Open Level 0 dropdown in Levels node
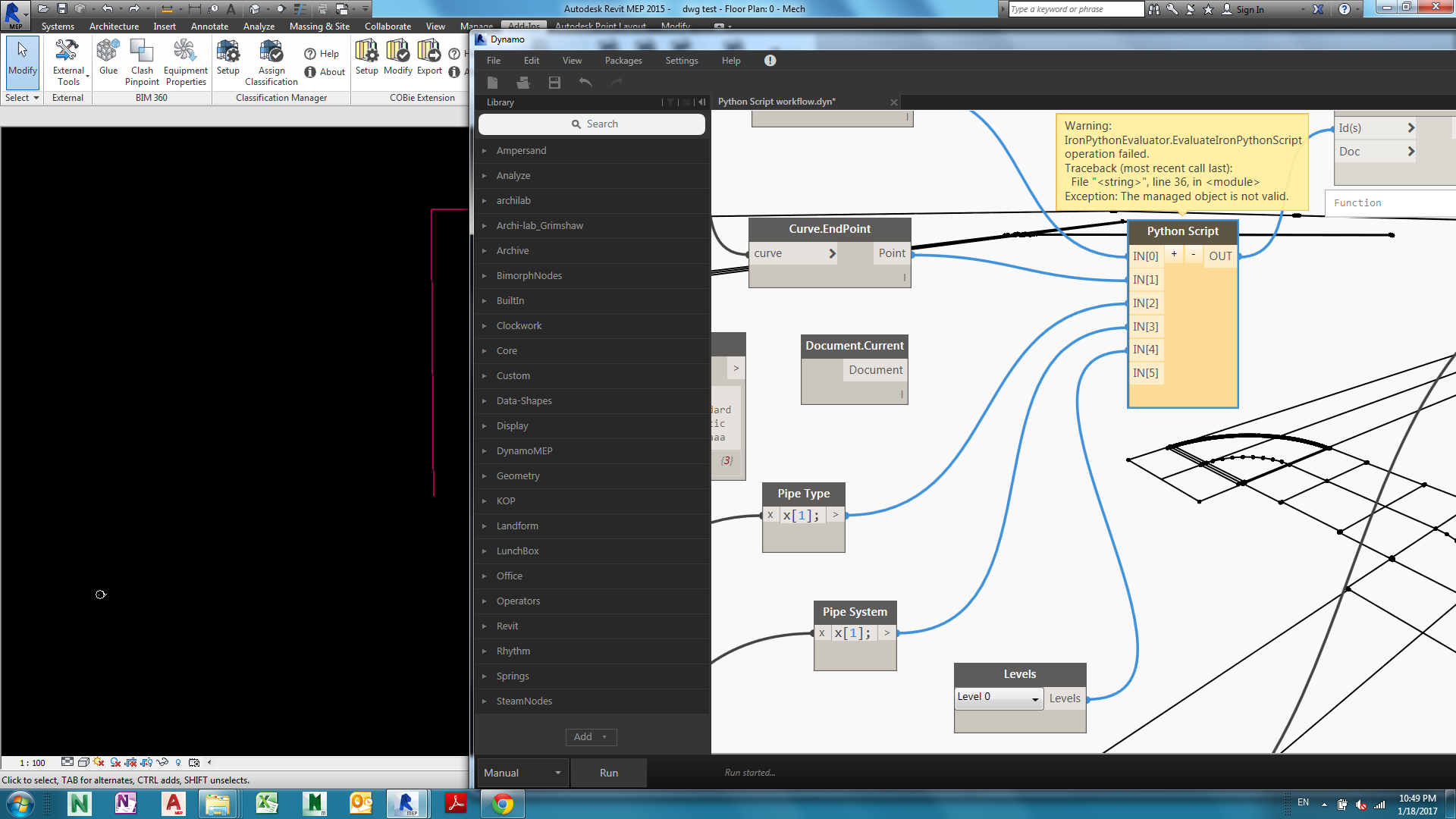1456x819 pixels. [998, 698]
